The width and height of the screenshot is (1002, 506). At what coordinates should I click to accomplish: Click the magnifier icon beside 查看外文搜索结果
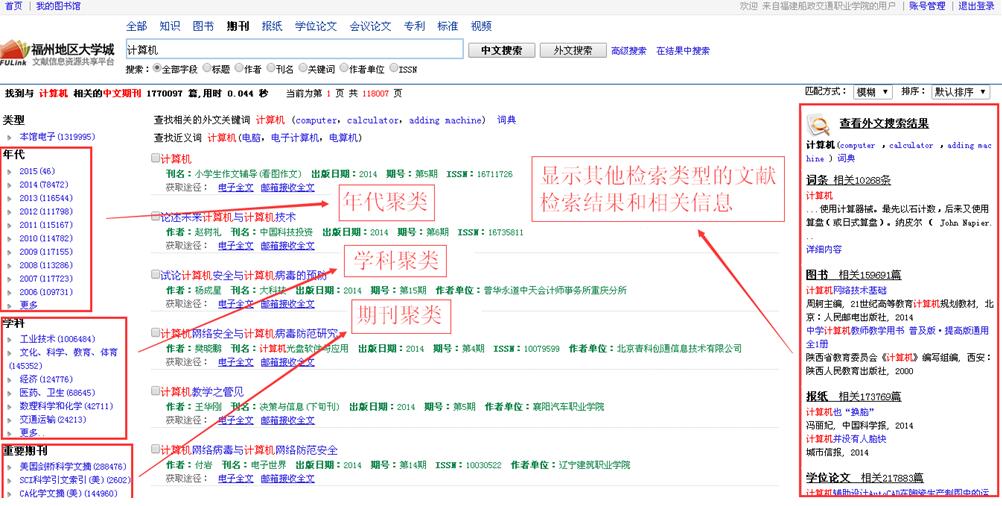818,124
